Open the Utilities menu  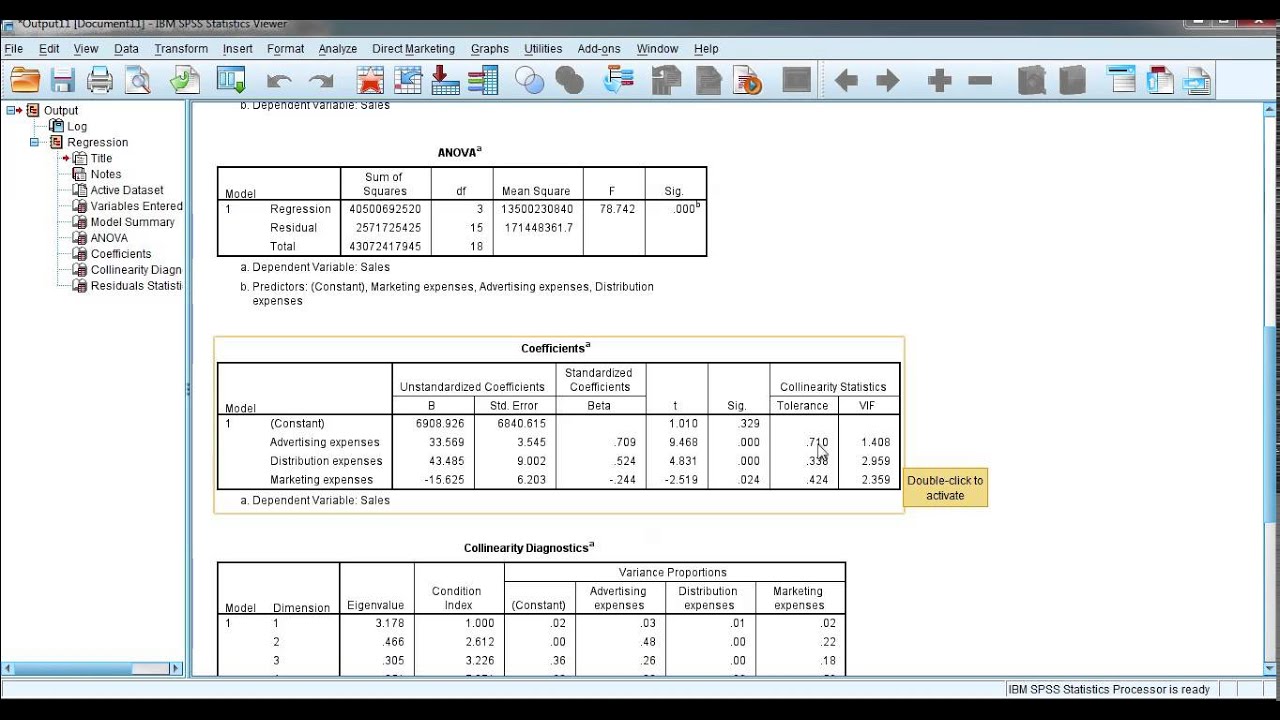(543, 48)
